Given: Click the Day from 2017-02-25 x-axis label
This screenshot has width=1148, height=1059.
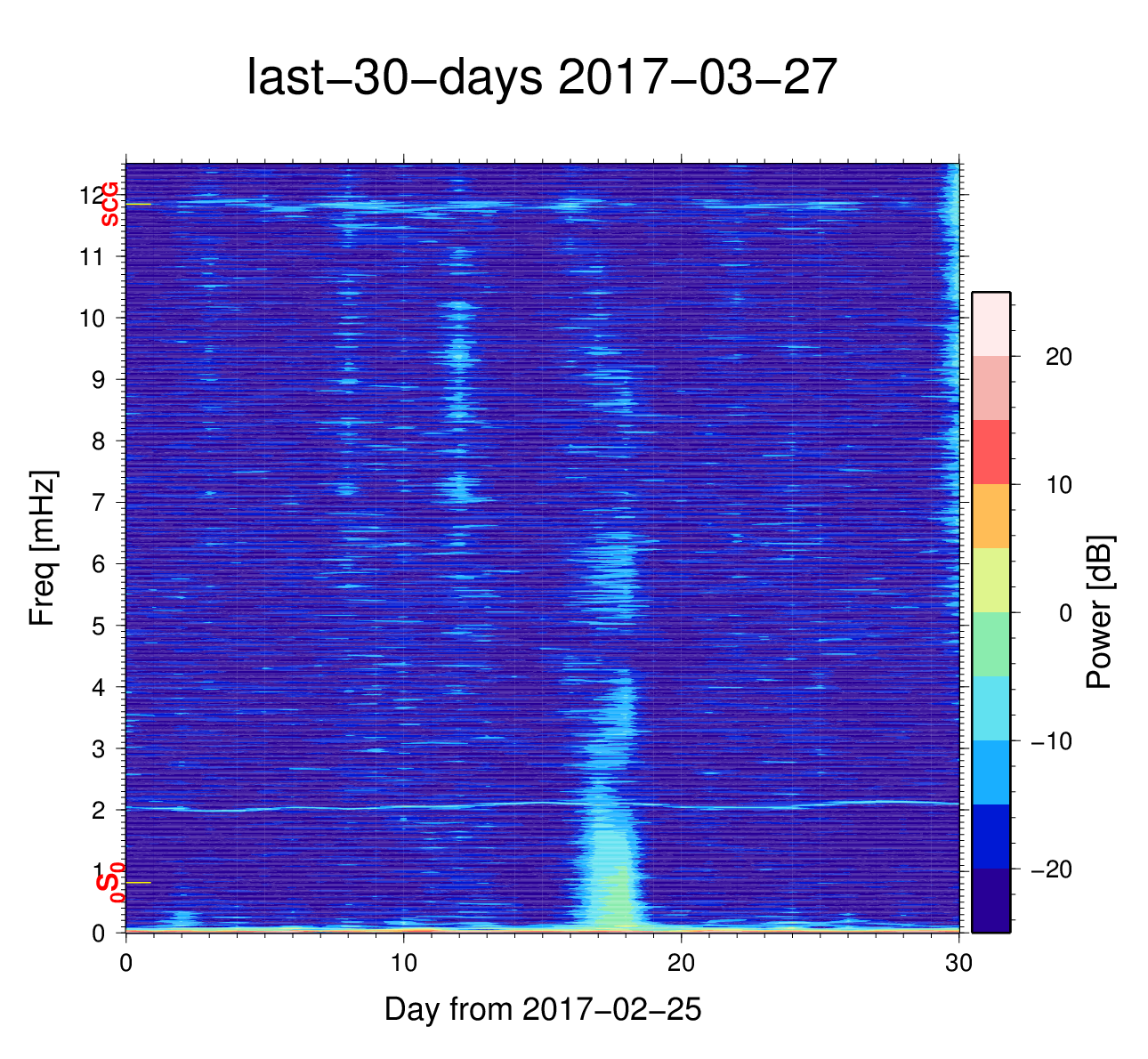Looking at the screenshot, I should point(543,1009).
